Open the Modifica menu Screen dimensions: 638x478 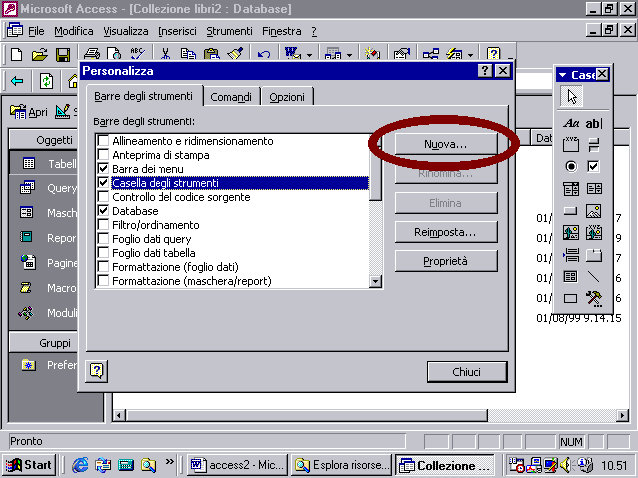click(74, 31)
